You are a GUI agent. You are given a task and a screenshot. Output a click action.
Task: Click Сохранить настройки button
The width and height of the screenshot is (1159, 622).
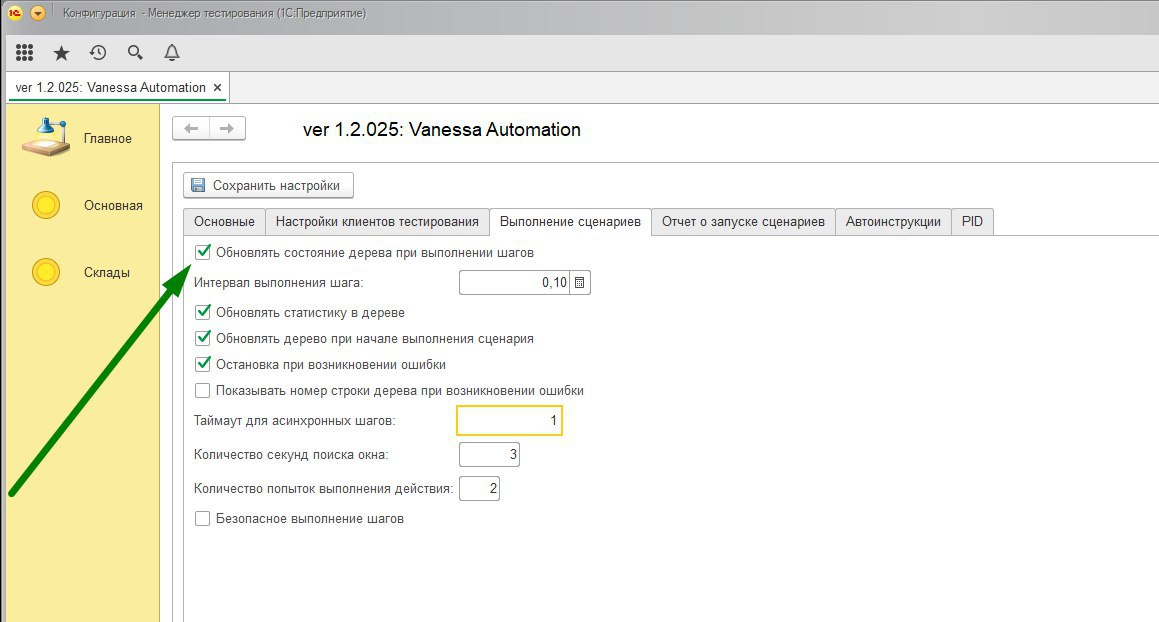pos(268,186)
